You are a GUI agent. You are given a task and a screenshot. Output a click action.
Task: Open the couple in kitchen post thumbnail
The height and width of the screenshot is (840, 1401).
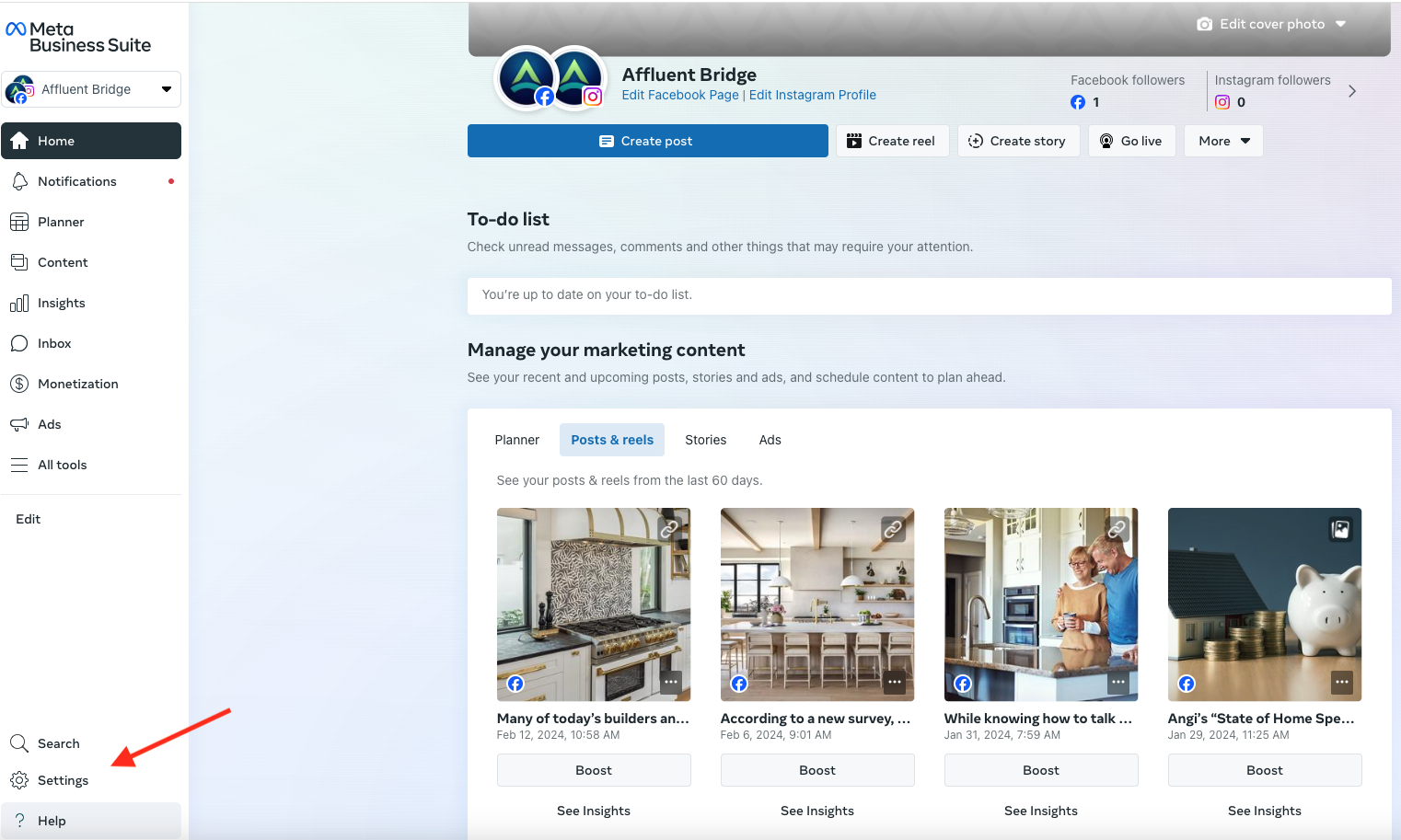[x=1041, y=604]
